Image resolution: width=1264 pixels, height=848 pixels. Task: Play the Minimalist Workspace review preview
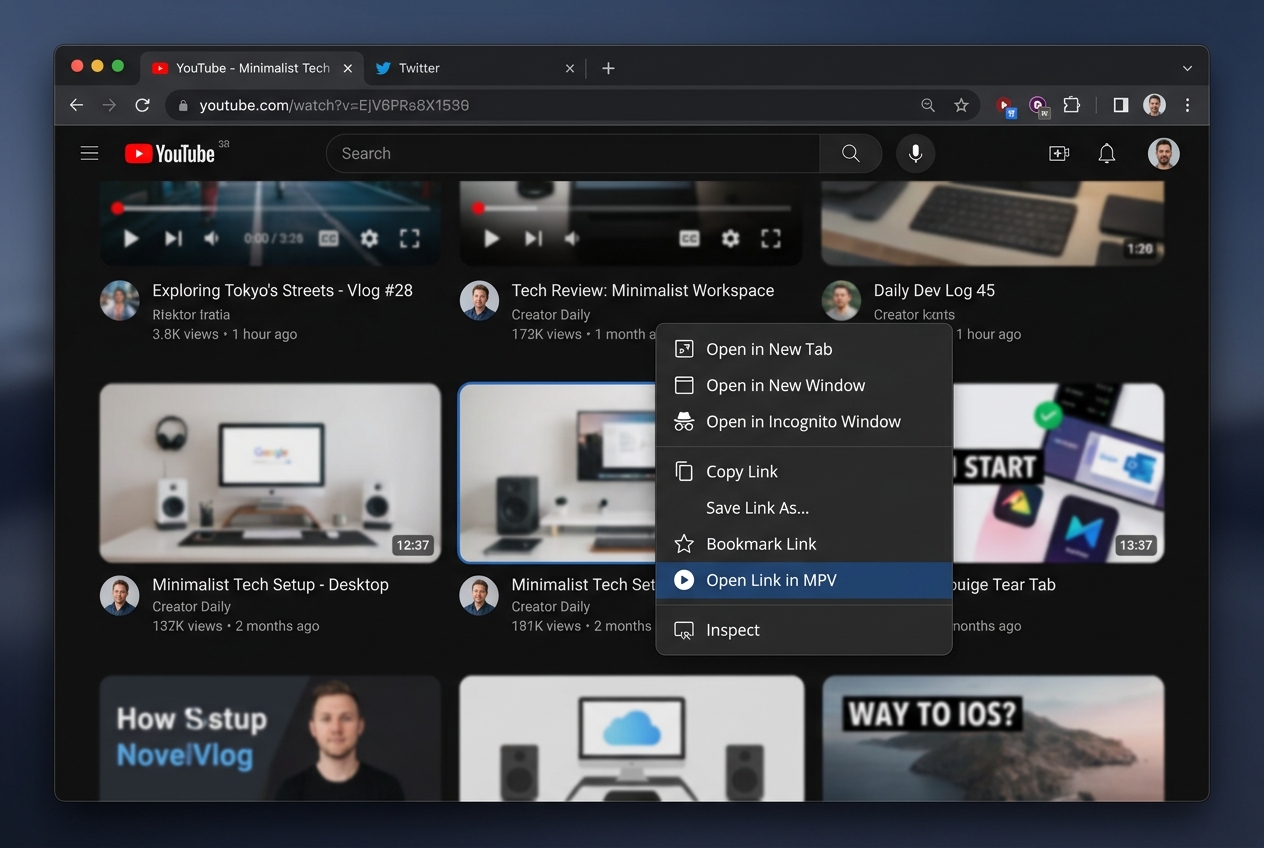click(x=491, y=238)
